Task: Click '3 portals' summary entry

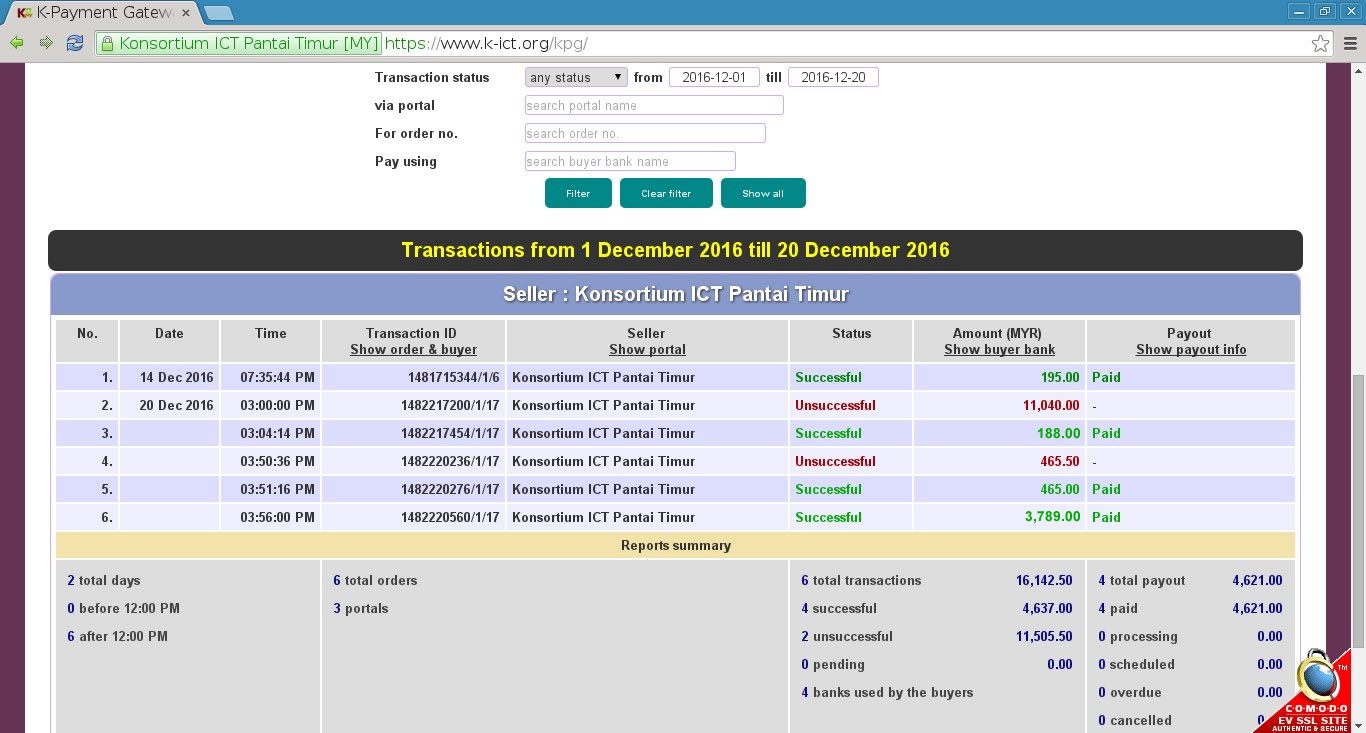Action: click(361, 608)
